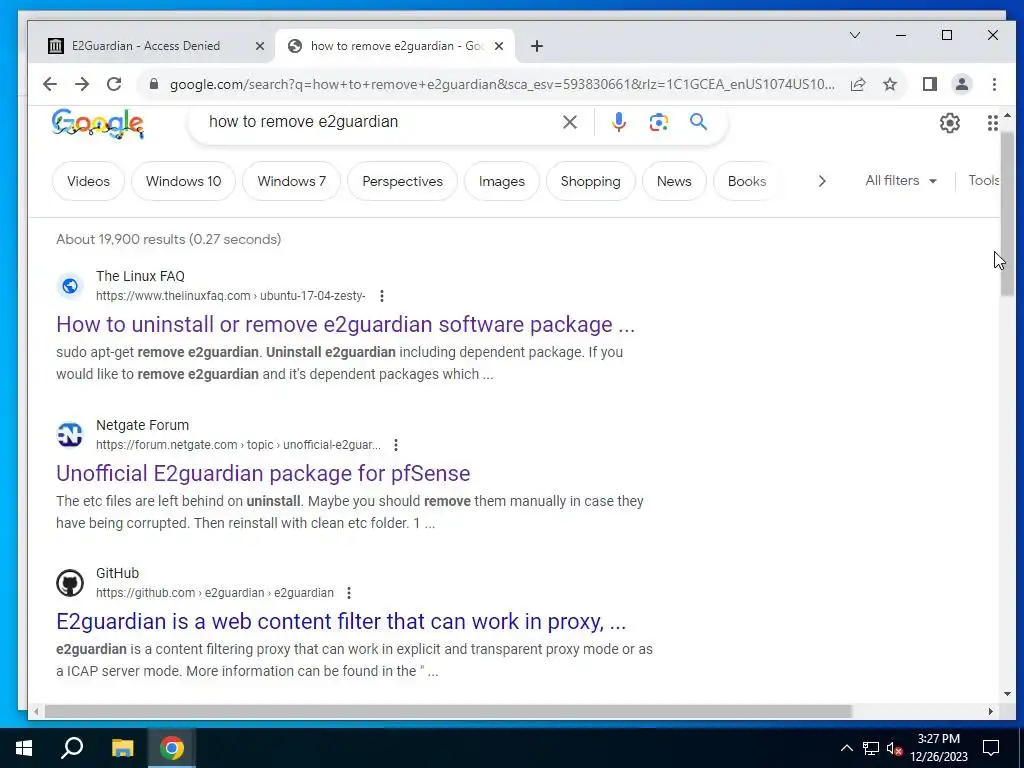
Task: Open How to uninstall or remove e2guardian link
Action: tap(345, 324)
